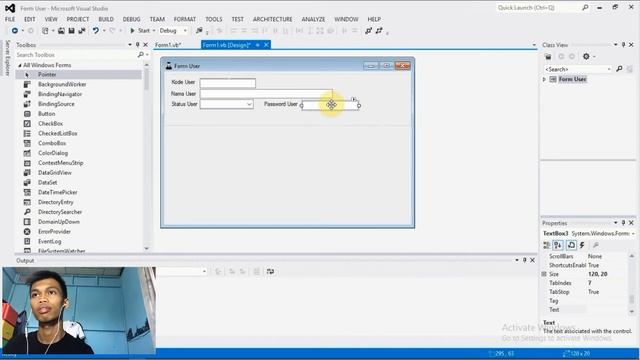The height and width of the screenshot is (360, 640).
Task: Open the Start button dropdown arrow
Action: point(154,31)
